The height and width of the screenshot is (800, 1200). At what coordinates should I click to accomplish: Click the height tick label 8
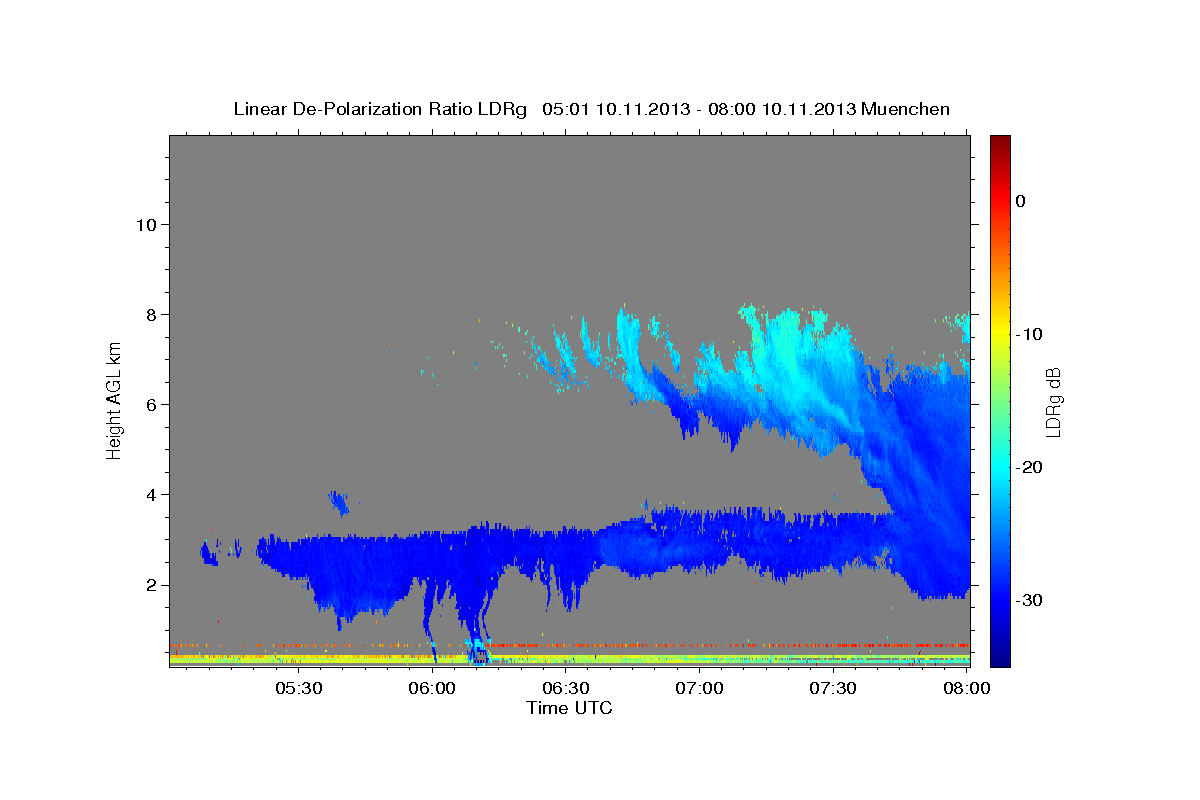[152, 314]
